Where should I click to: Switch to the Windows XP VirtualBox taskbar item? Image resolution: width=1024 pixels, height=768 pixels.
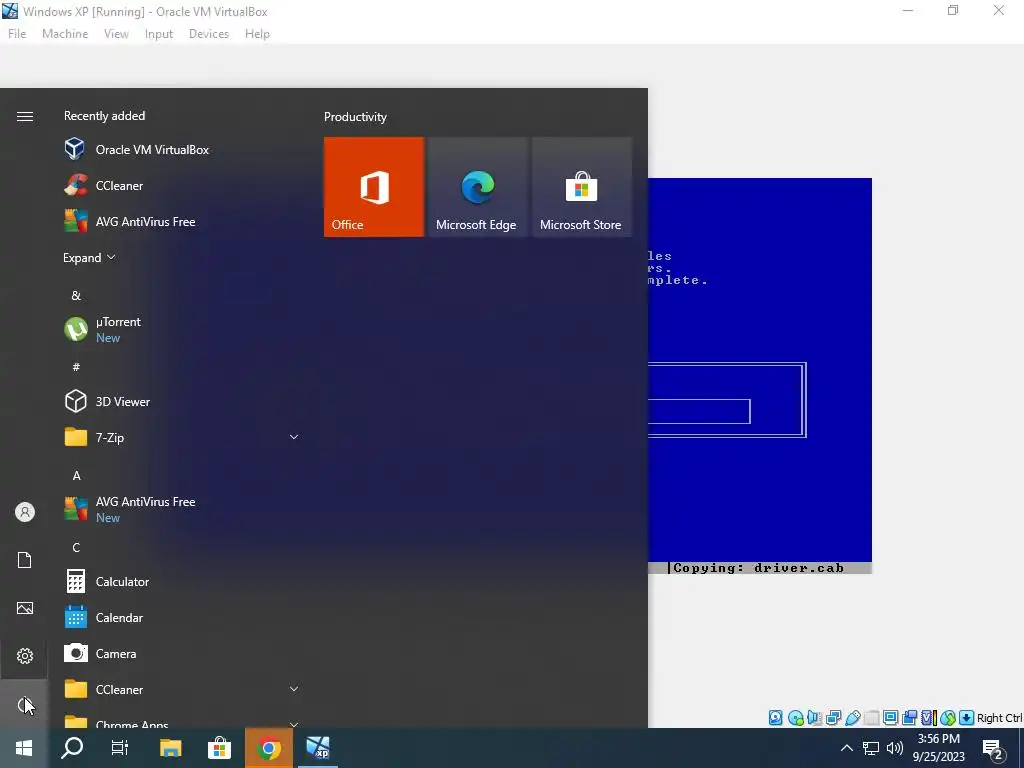[318, 748]
